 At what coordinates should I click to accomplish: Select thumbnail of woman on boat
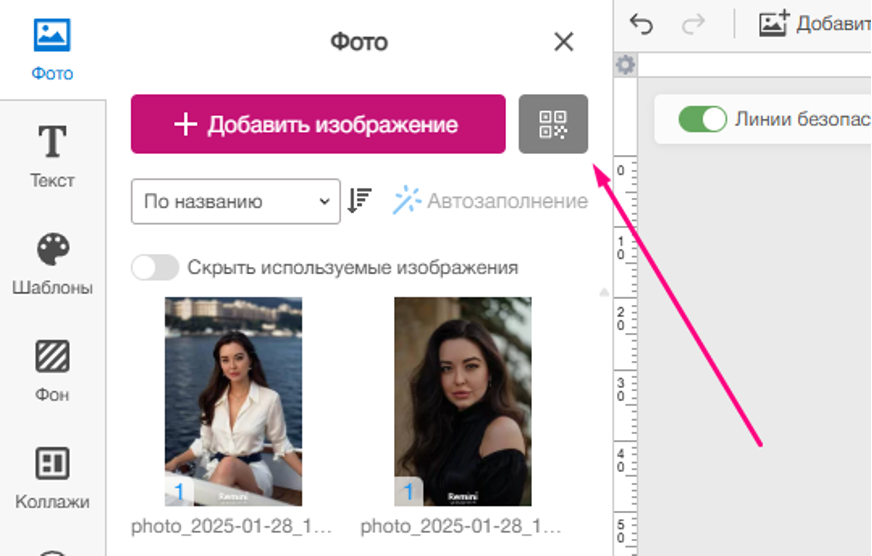[234, 401]
